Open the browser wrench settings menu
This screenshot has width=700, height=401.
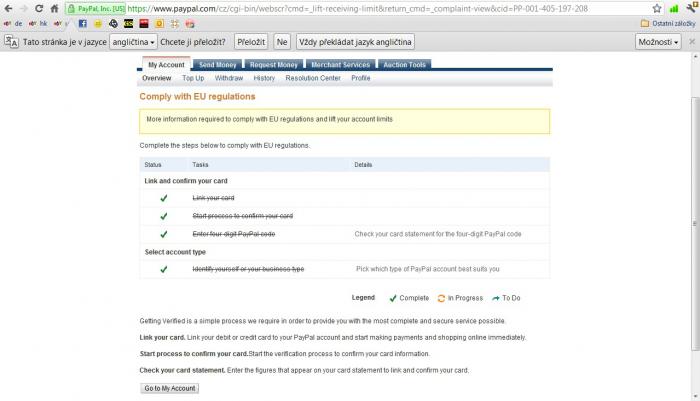tap(691, 8)
